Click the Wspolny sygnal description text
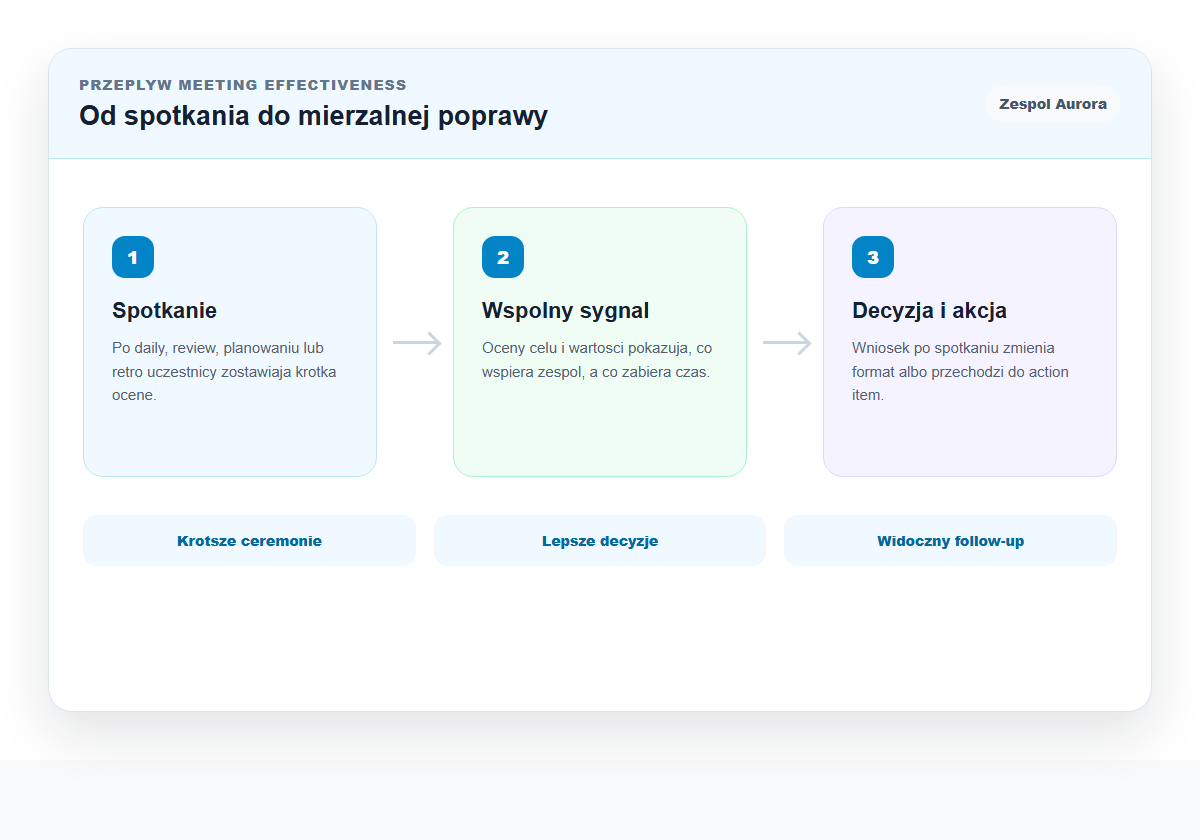The width and height of the screenshot is (1200, 840). point(597,360)
